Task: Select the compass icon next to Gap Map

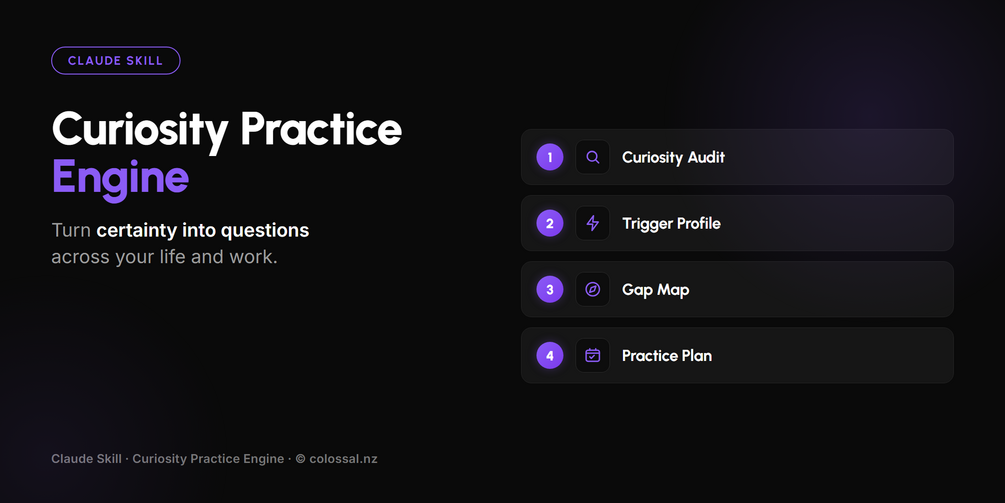Action: 593,289
